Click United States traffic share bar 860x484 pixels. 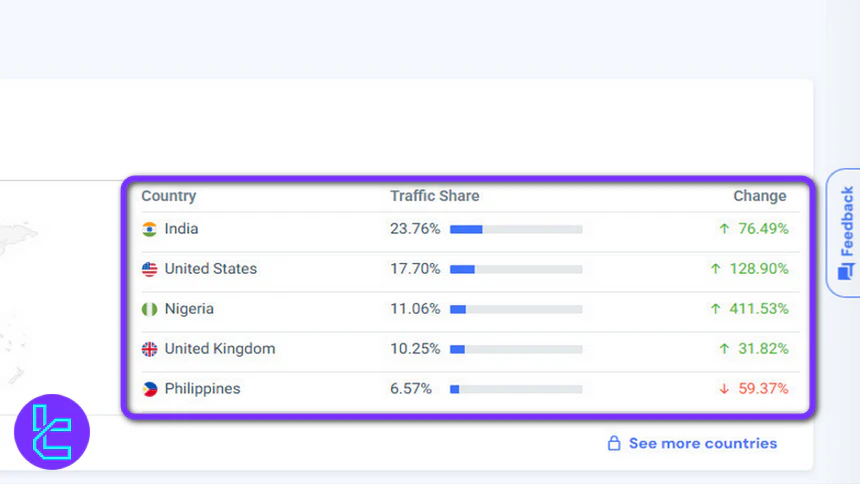tap(516, 269)
